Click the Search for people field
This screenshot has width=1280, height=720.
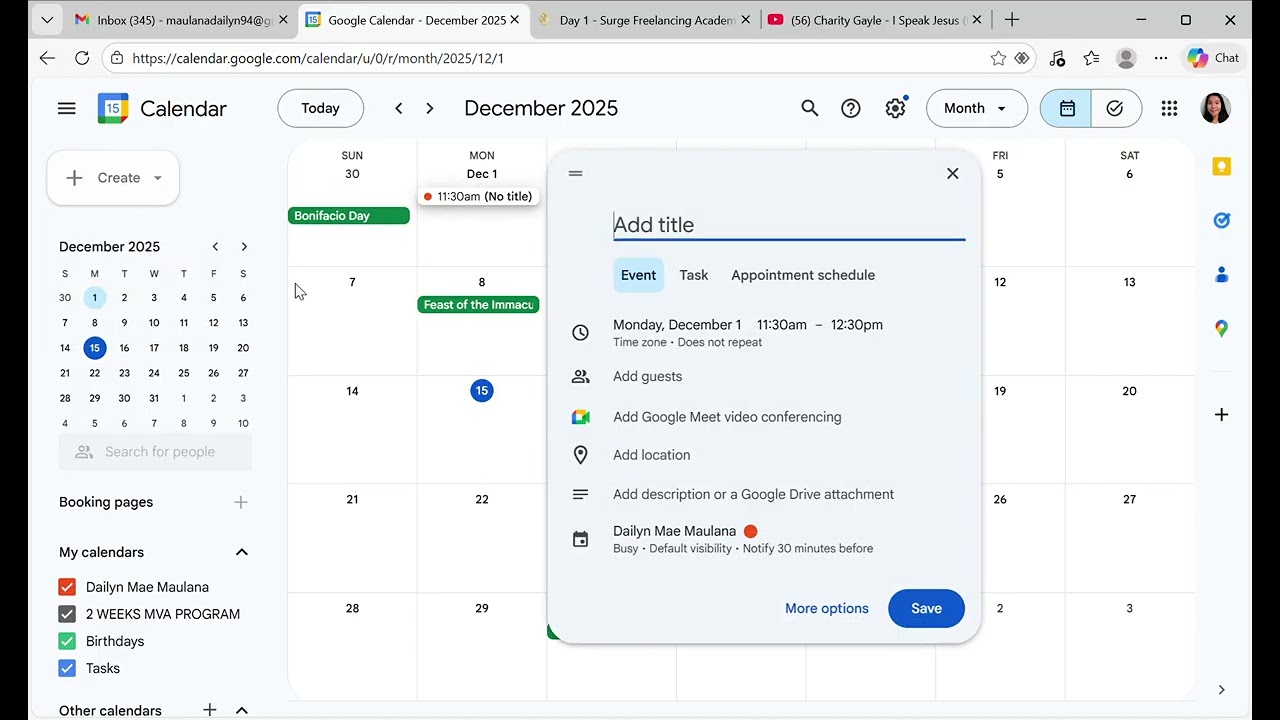(x=155, y=452)
